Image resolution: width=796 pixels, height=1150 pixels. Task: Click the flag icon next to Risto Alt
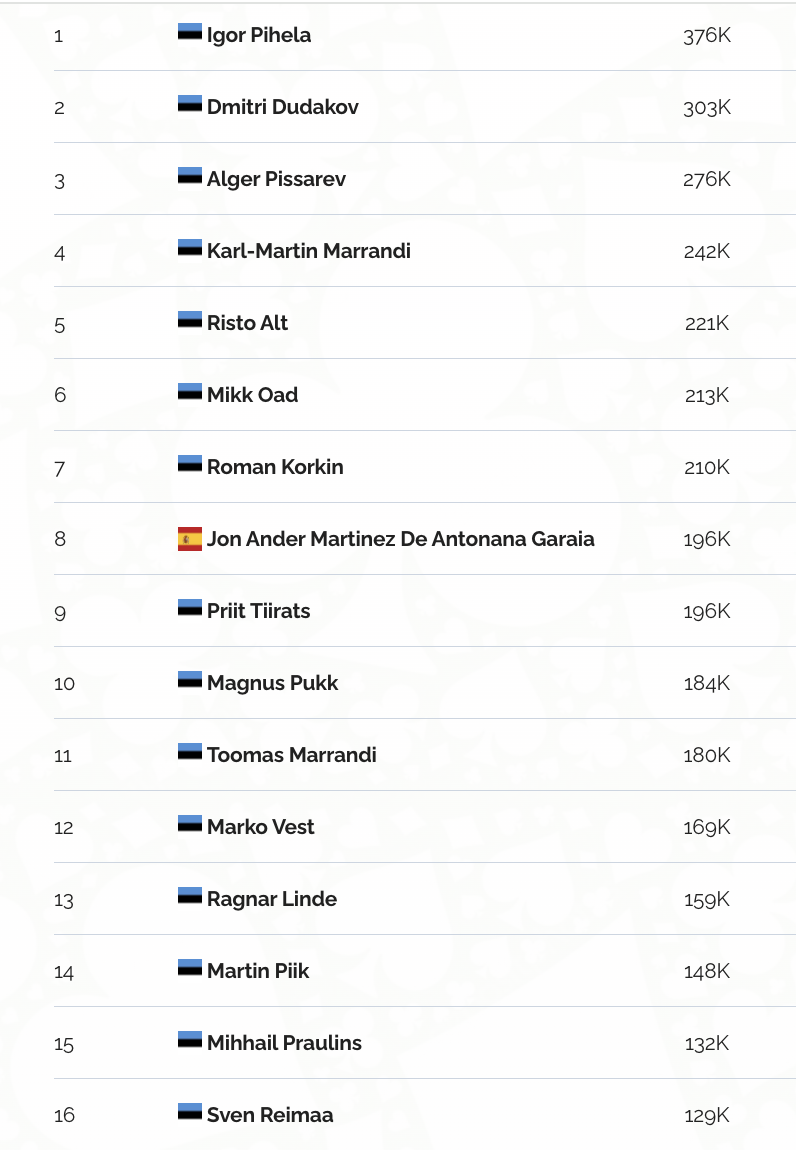coord(190,320)
